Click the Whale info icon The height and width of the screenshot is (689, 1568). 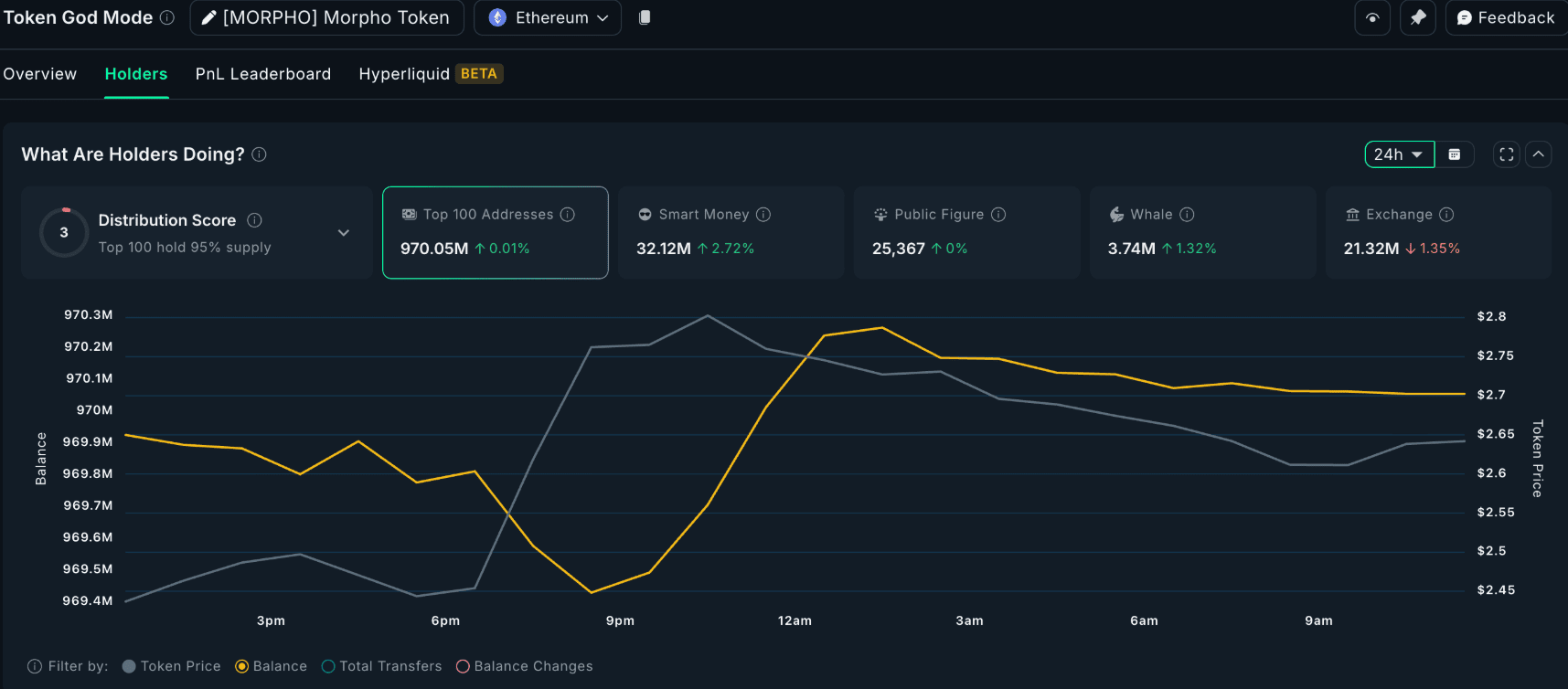pyautogui.click(x=1187, y=215)
